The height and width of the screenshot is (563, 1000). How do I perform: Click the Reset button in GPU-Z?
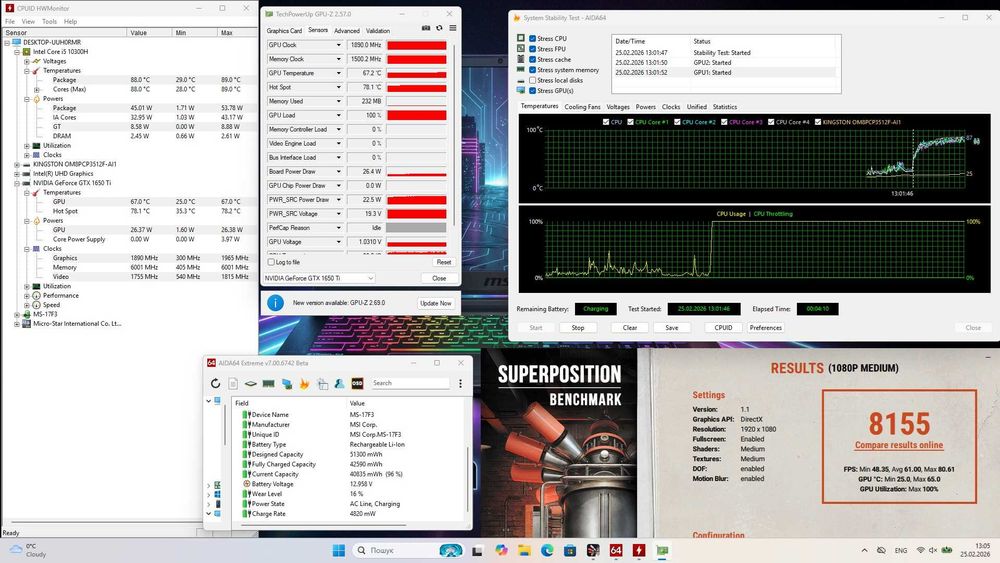pyautogui.click(x=444, y=262)
